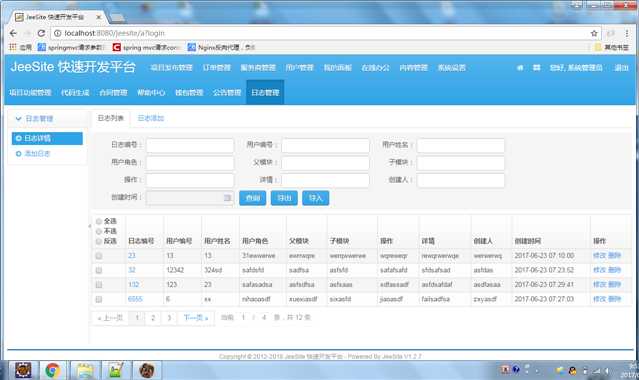Click 删除 in the row for log 6555
The image size is (639, 380).
click(614, 299)
